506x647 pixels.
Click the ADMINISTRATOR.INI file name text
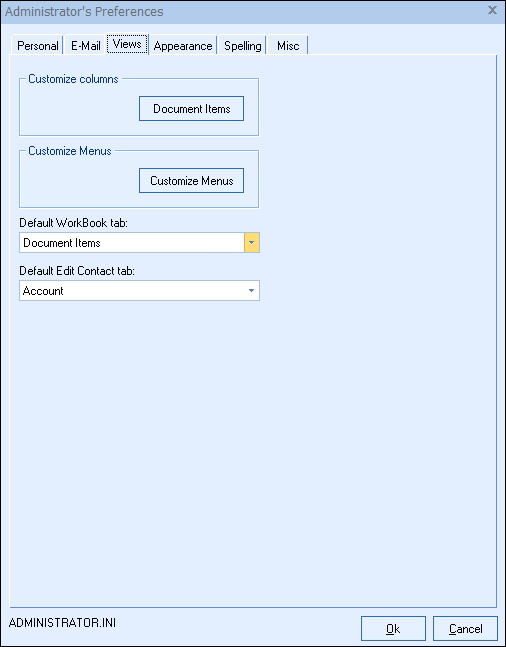[x=62, y=623]
